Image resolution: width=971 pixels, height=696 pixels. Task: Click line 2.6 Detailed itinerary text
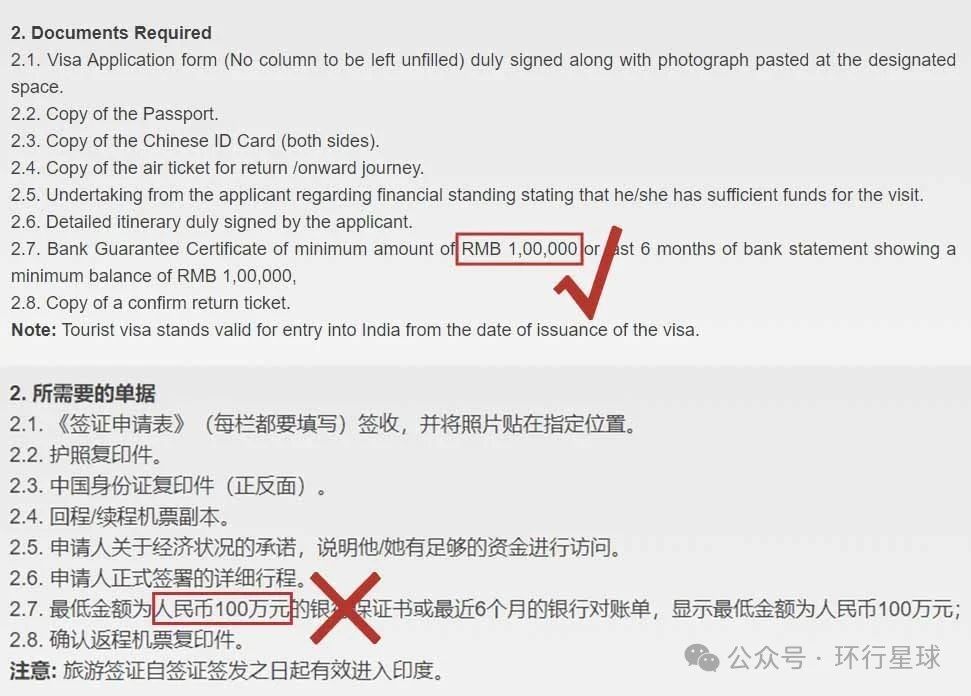pos(211,222)
